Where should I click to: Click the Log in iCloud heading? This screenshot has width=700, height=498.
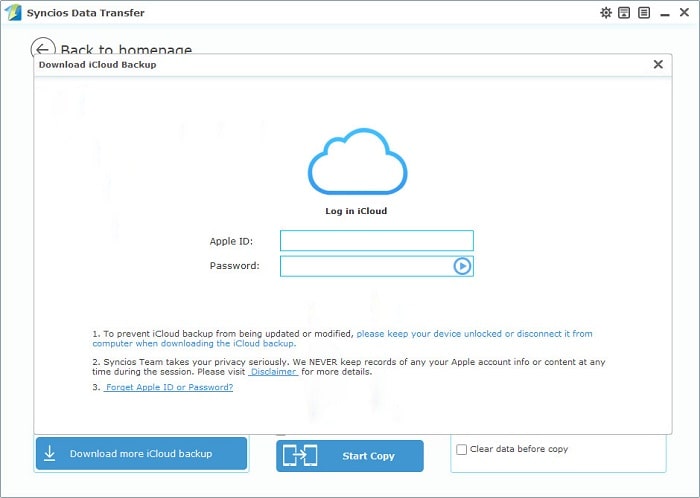(356, 211)
